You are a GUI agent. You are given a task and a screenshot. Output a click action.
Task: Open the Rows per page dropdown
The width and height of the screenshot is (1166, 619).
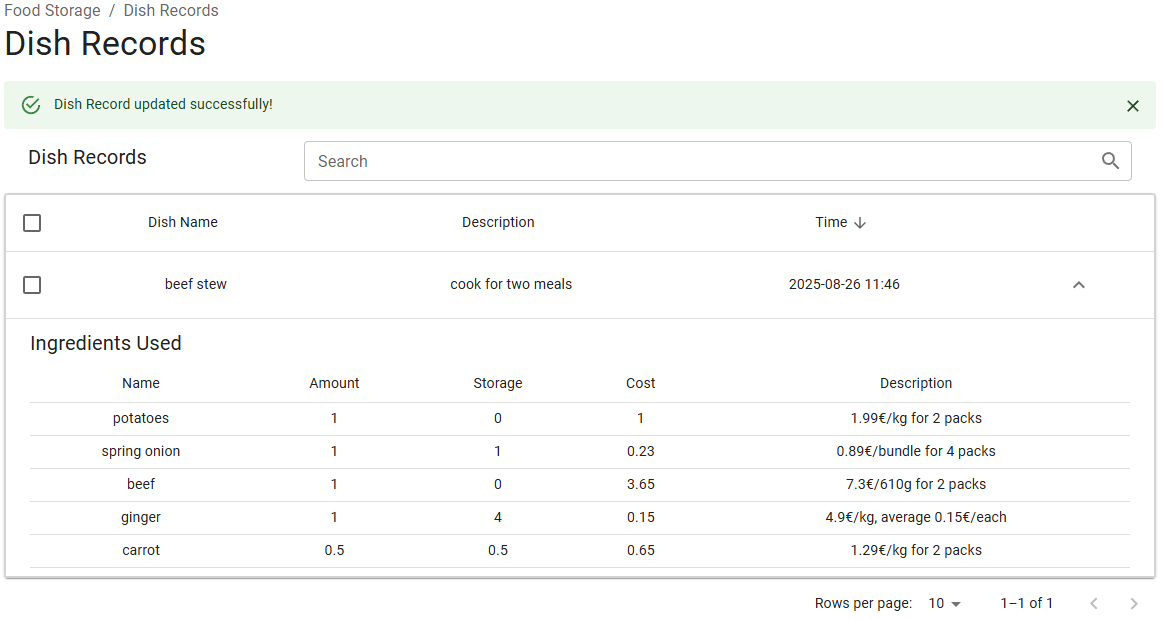(944, 603)
